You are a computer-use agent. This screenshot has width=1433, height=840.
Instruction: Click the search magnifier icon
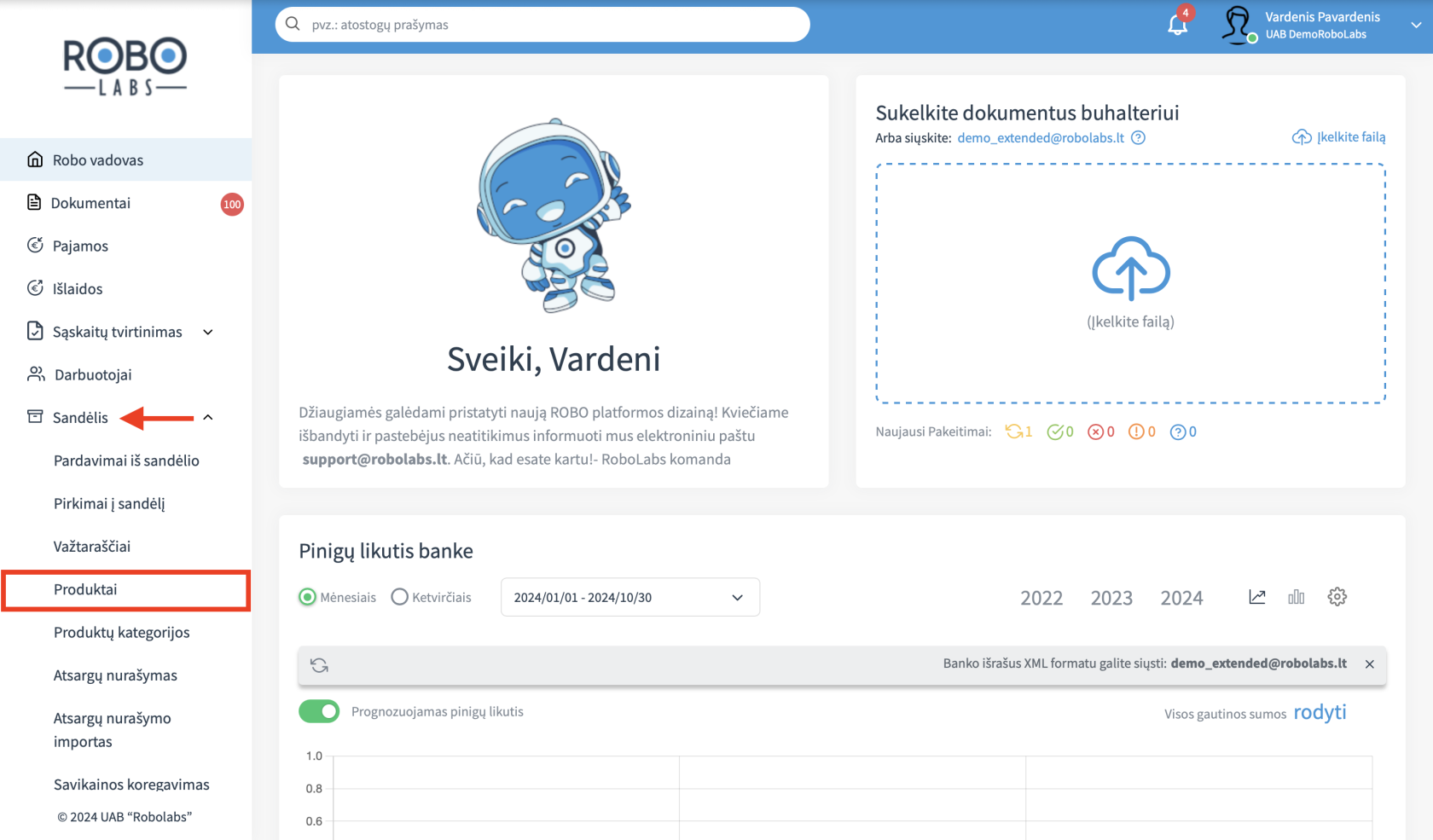point(293,24)
